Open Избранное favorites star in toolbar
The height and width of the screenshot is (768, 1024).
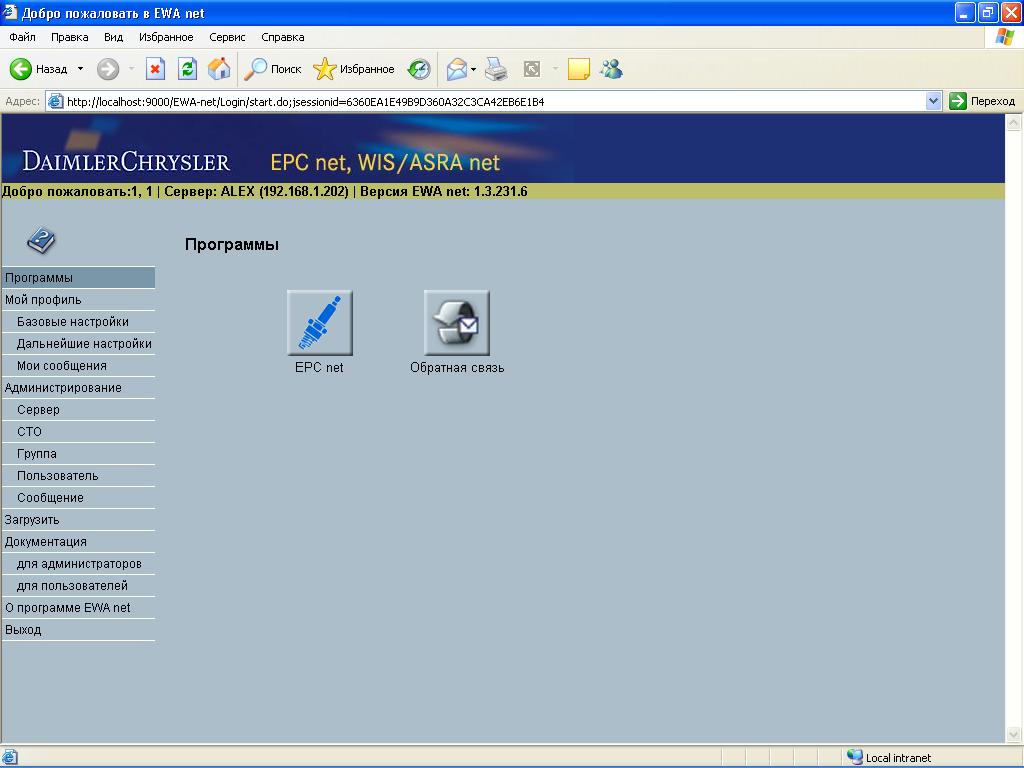354,69
